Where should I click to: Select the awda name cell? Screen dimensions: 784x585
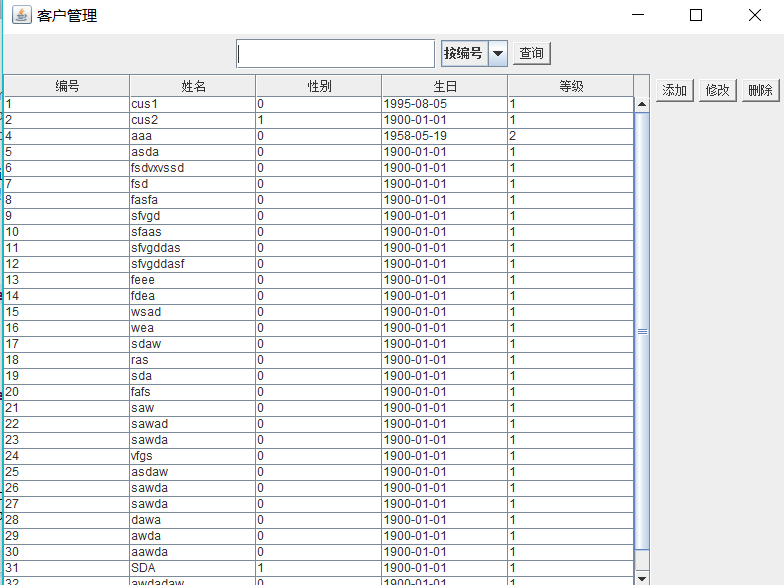192,536
